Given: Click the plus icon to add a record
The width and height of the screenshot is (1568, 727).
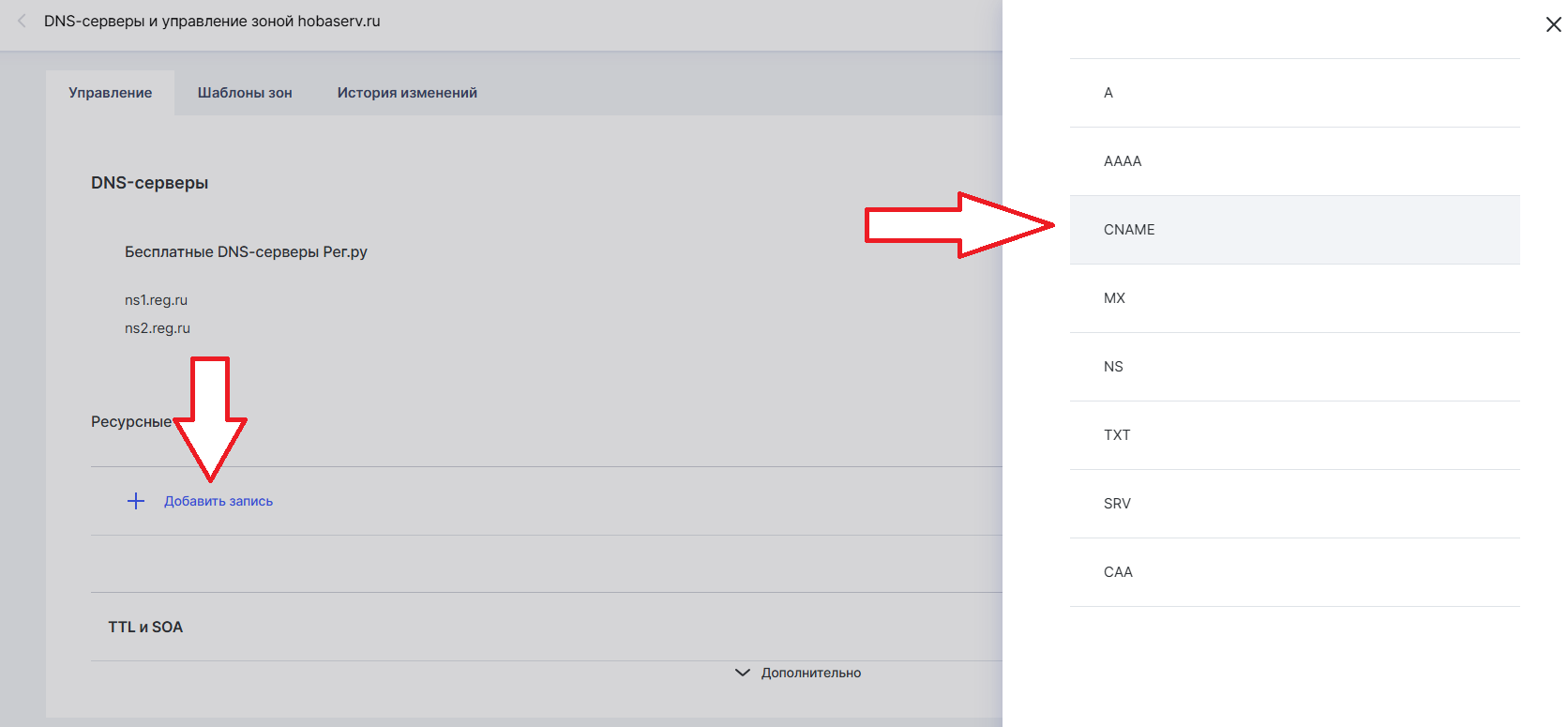Looking at the screenshot, I should click(136, 501).
